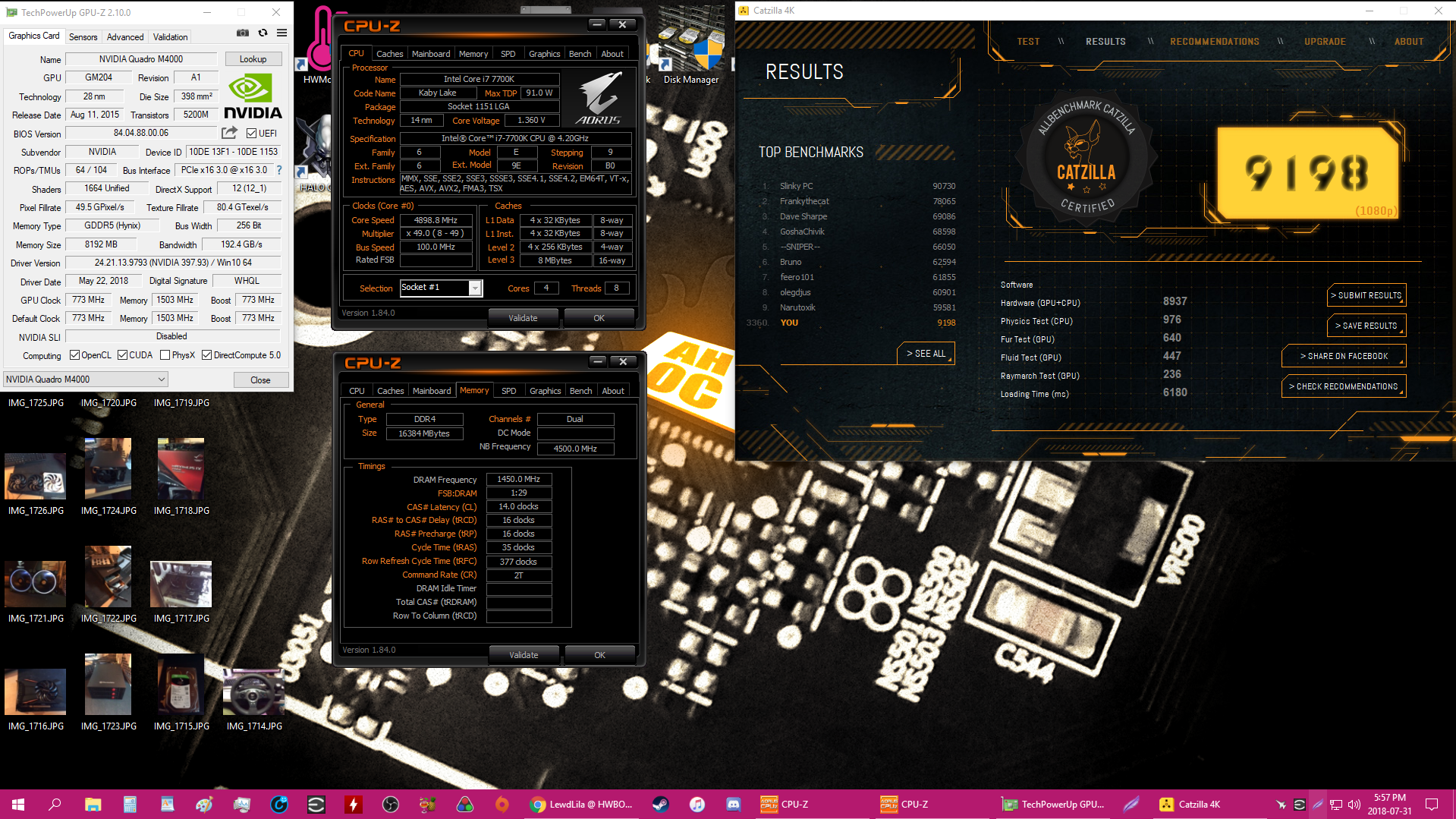Click the volume speaker tray icon
The width and height of the screenshot is (1456, 819).
1354,804
